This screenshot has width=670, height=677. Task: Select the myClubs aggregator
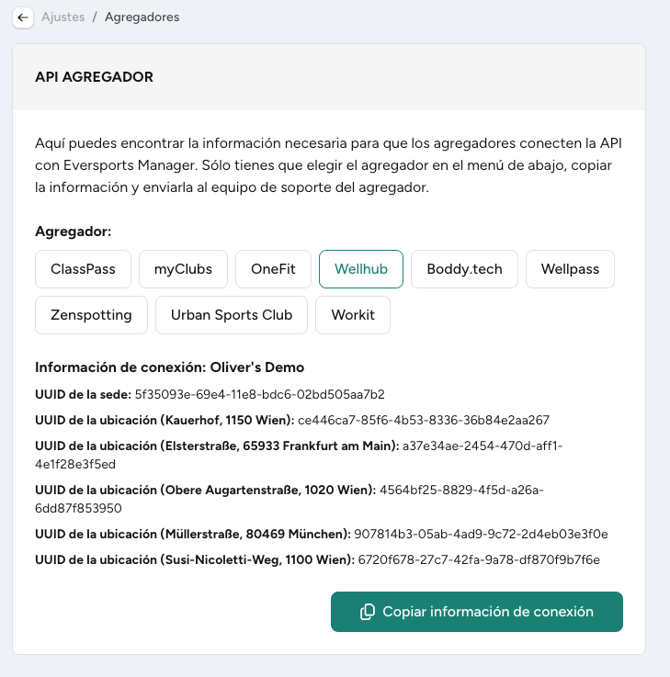[183, 269]
